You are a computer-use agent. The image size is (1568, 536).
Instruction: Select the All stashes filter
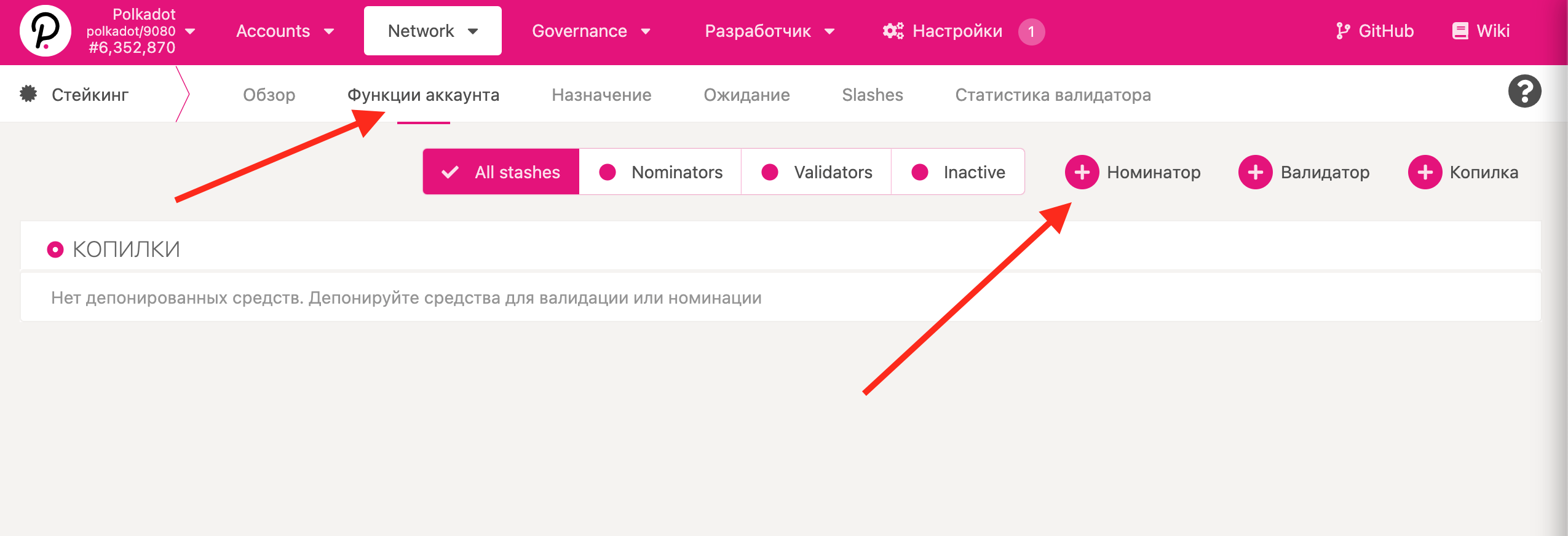pyautogui.click(x=501, y=172)
